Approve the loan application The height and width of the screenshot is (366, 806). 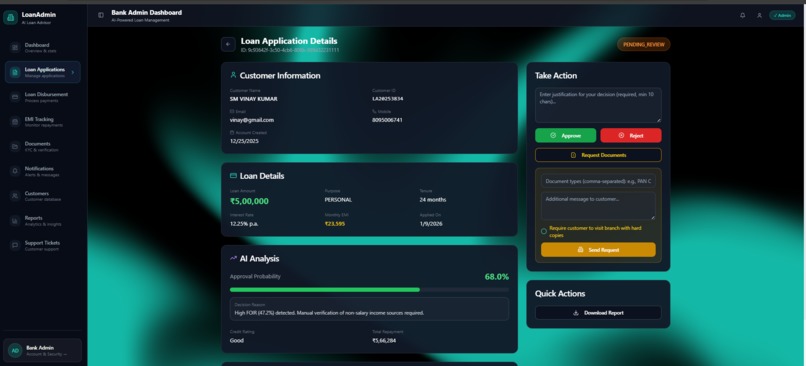coord(565,135)
